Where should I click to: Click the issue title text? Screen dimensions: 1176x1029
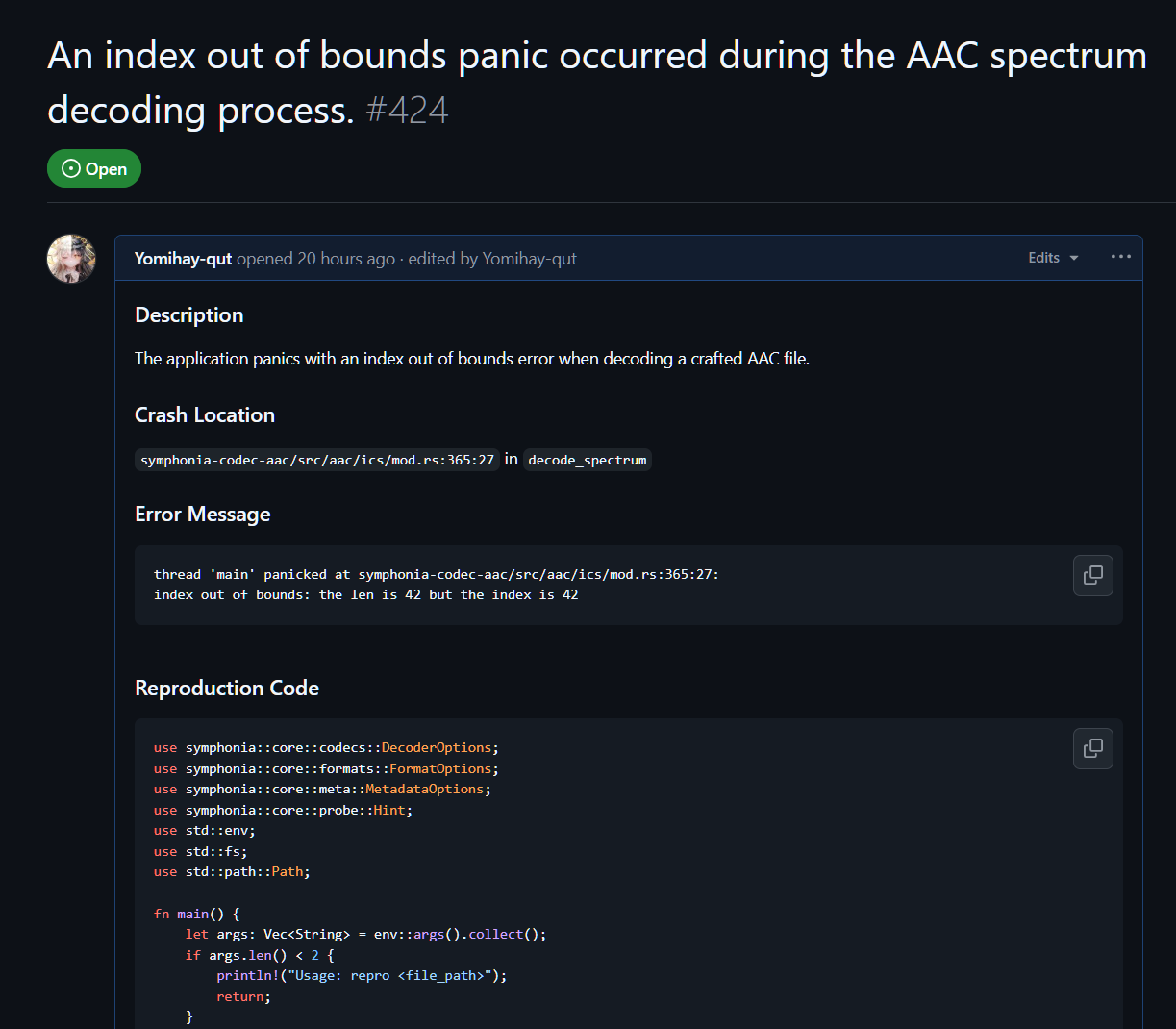pos(596,56)
